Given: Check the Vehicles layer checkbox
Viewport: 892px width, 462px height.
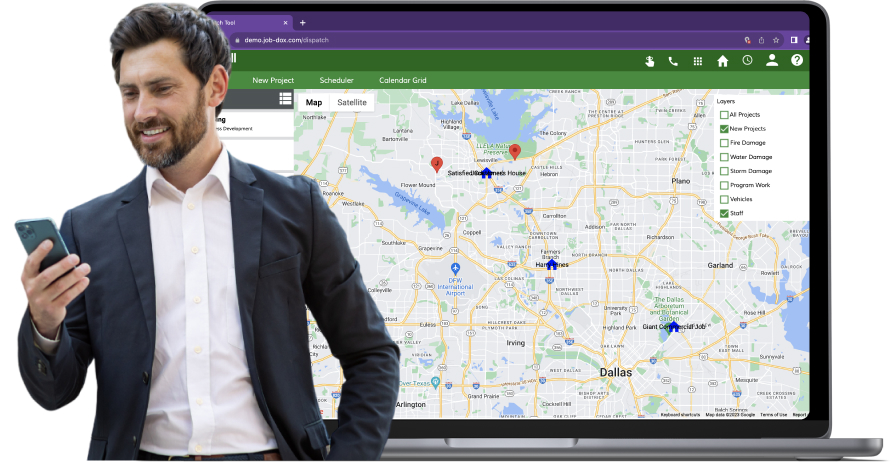Looking at the screenshot, I should [724, 199].
